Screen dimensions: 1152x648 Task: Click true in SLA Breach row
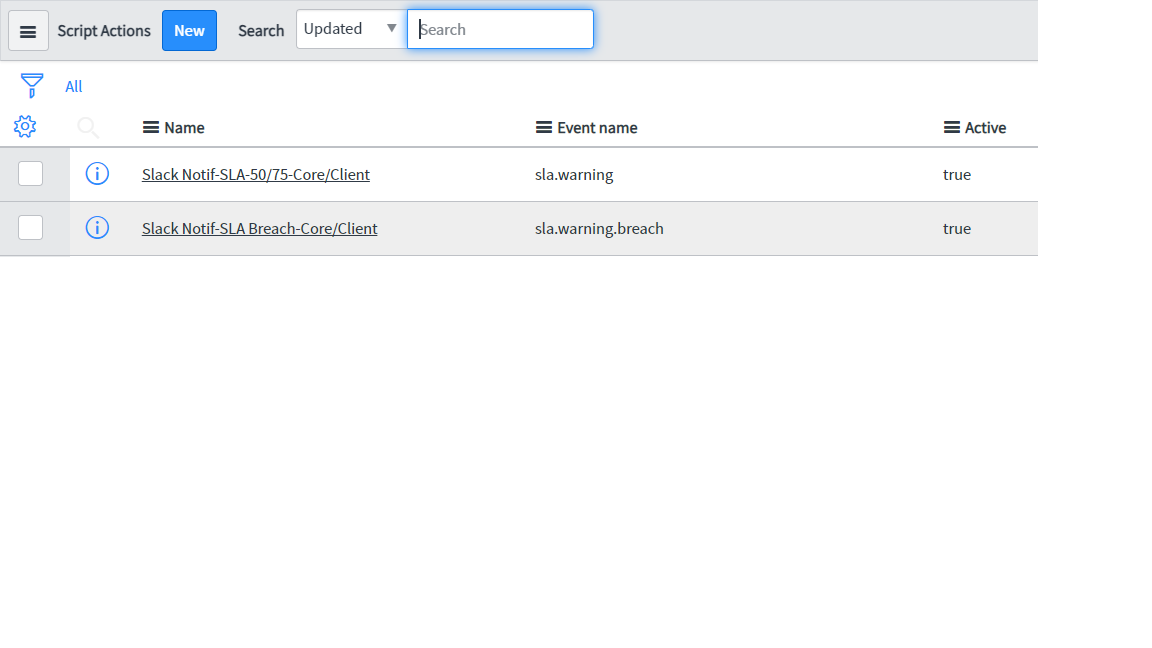click(957, 228)
